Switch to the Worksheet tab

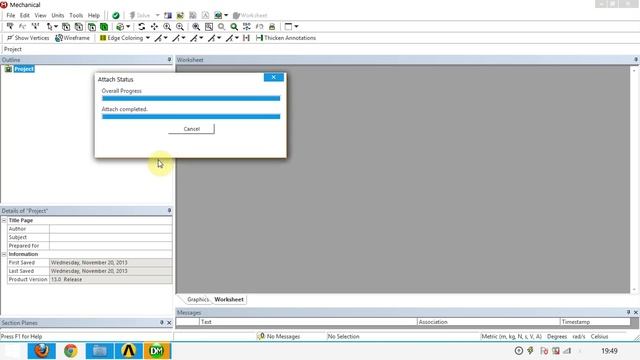(229, 300)
